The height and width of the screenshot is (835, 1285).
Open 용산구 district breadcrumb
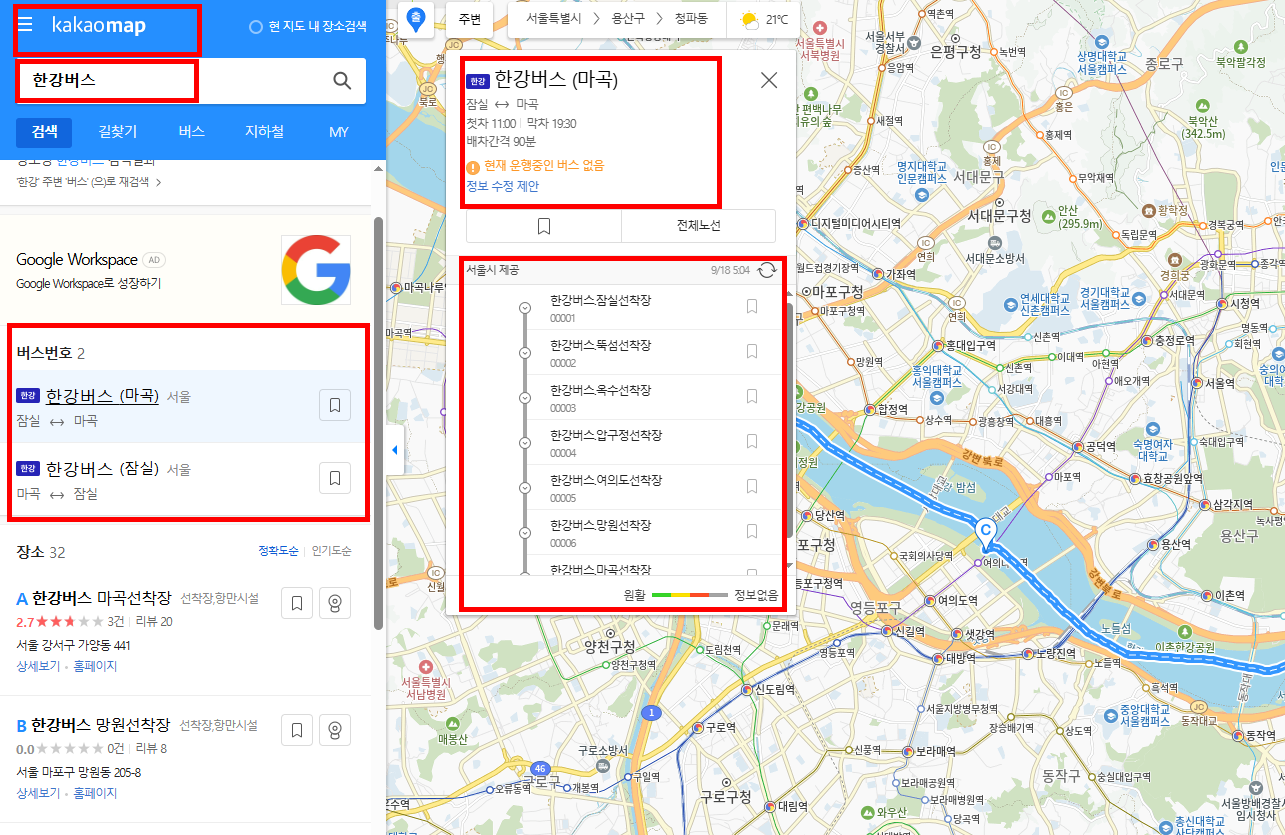tap(629, 19)
